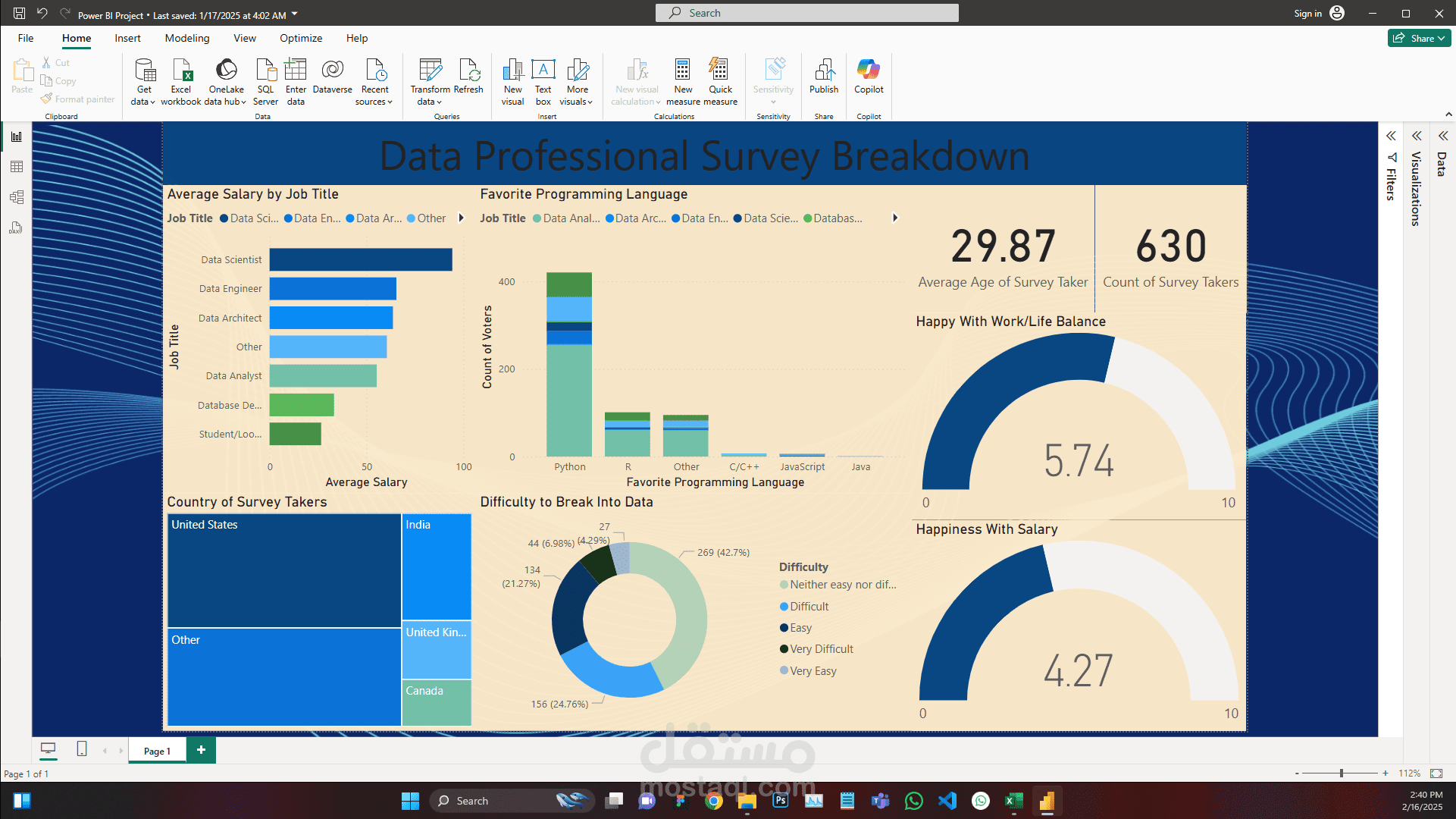The image size is (1456, 819).
Task: Open the Get data button
Action: pyautogui.click(x=143, y=82)
